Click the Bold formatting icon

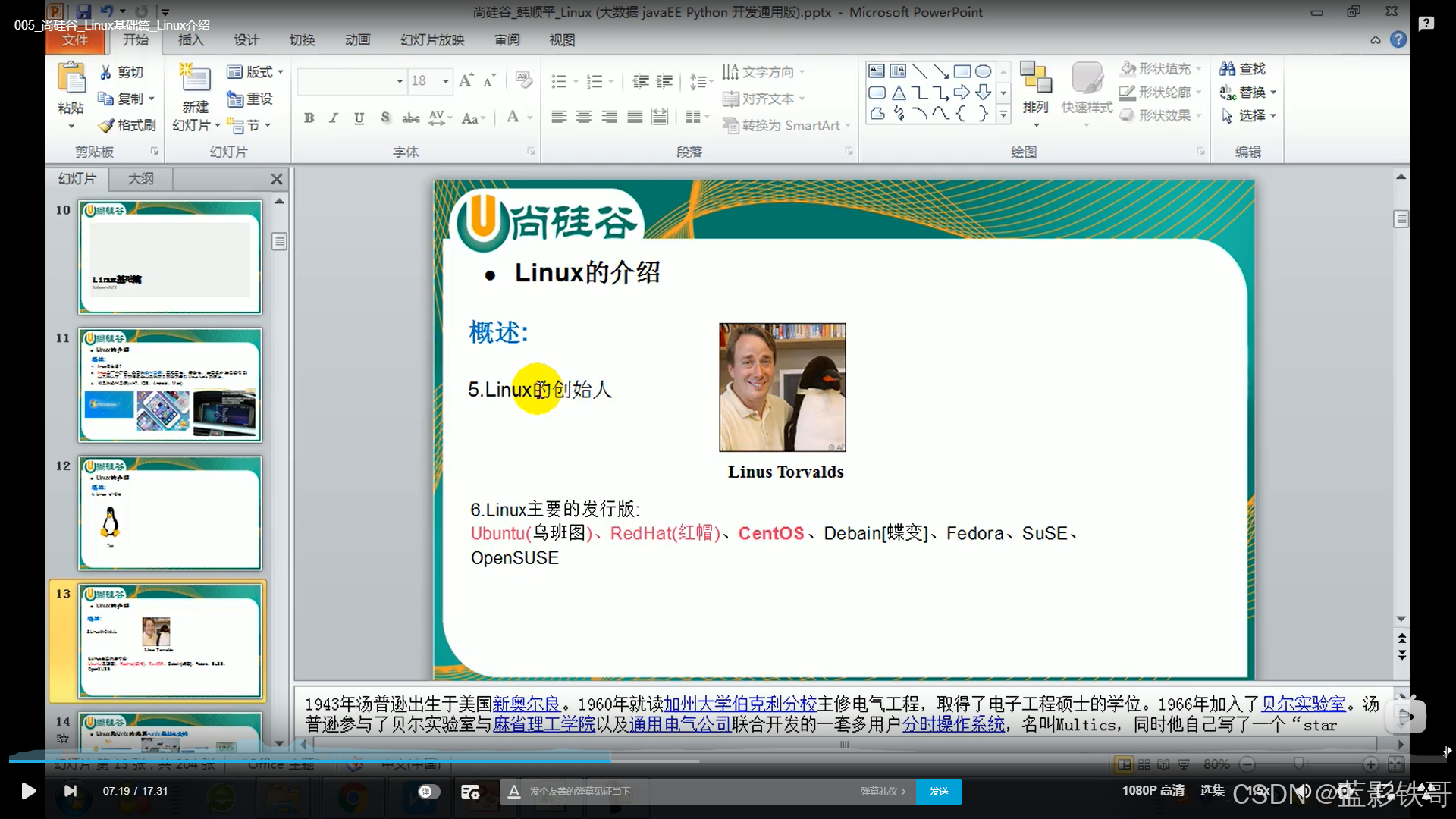[309, 118]
